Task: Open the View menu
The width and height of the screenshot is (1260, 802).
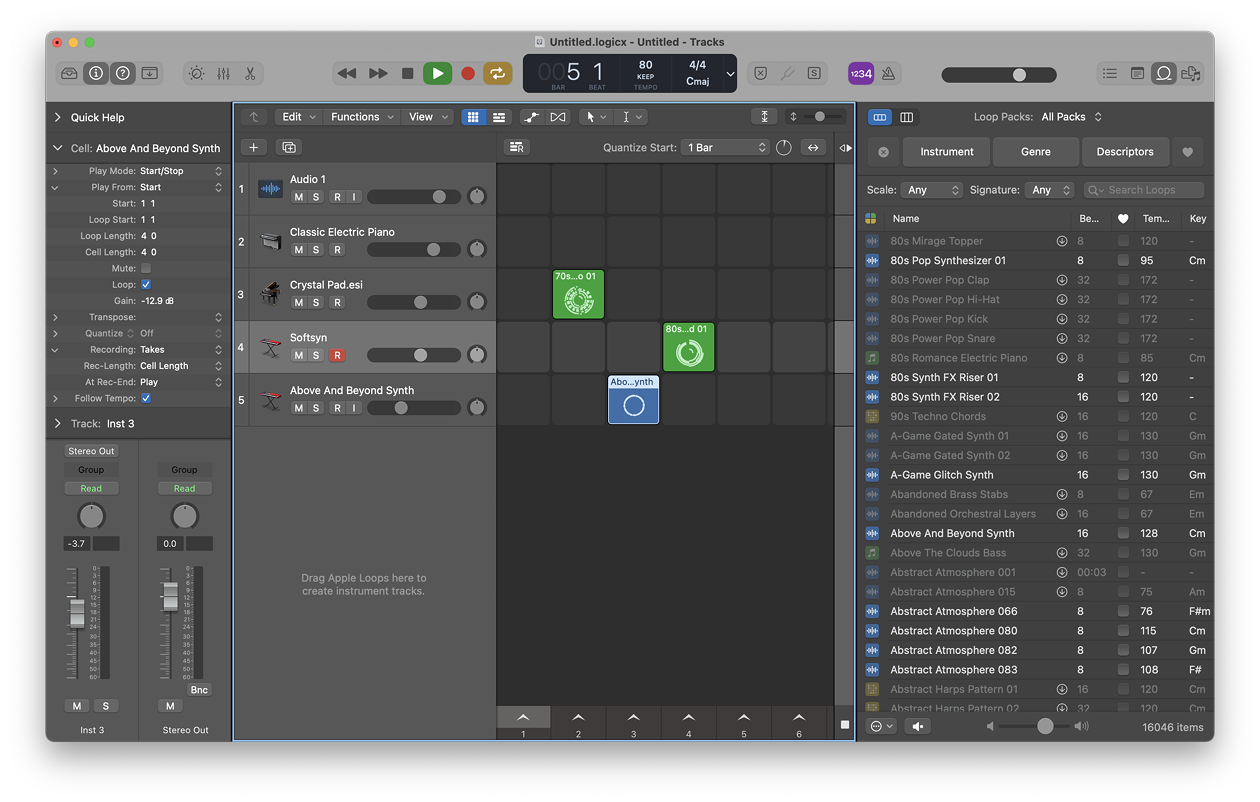Action: tap(428, 117)
